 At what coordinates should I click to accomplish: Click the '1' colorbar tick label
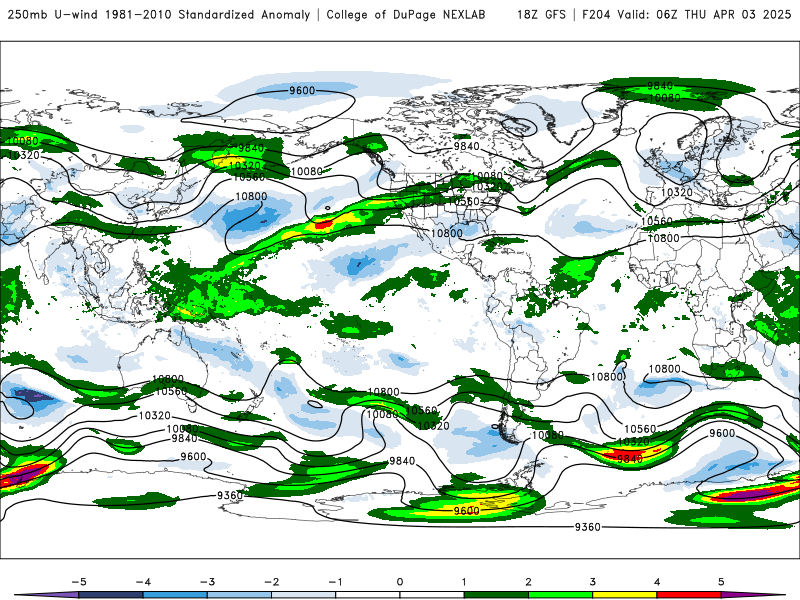tap(464, 582)
